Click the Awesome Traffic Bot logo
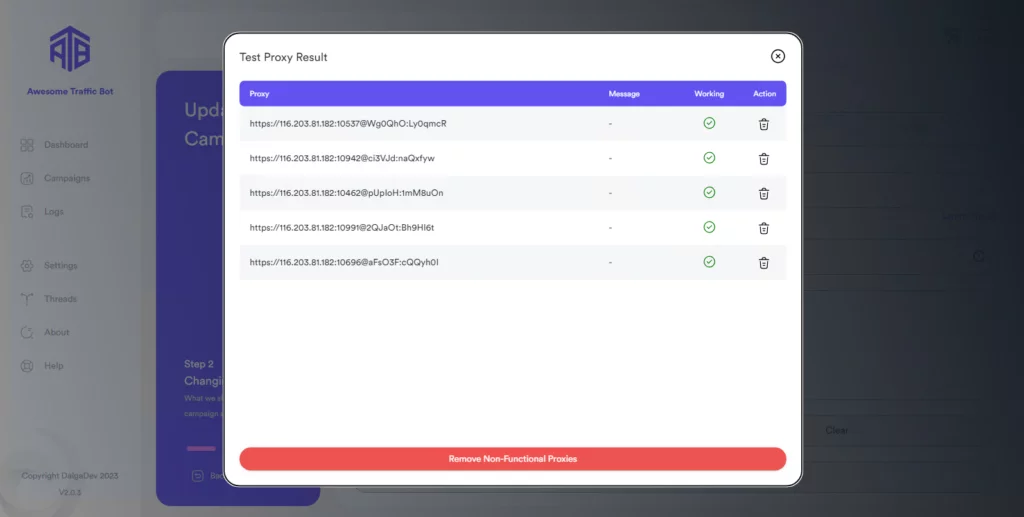 70,48
